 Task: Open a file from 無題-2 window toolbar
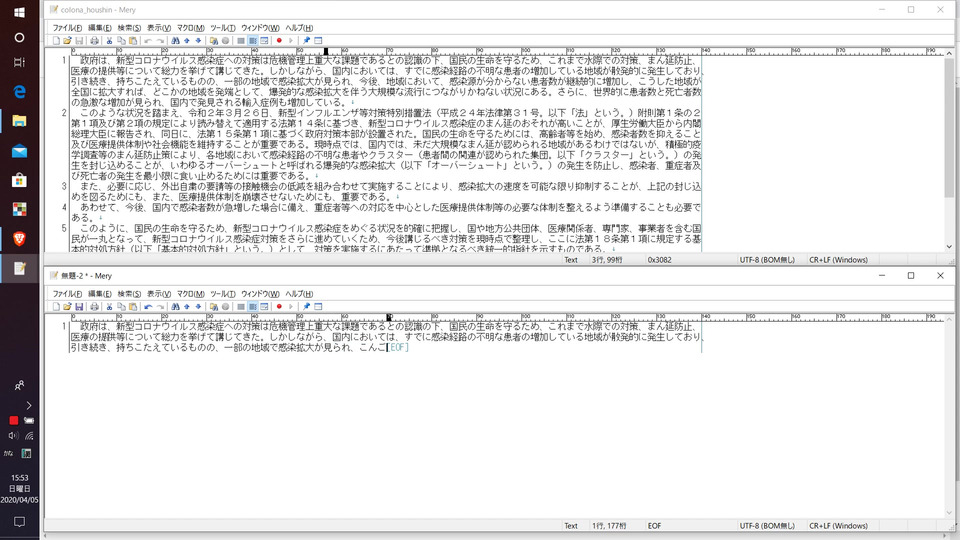click(67, 307)
